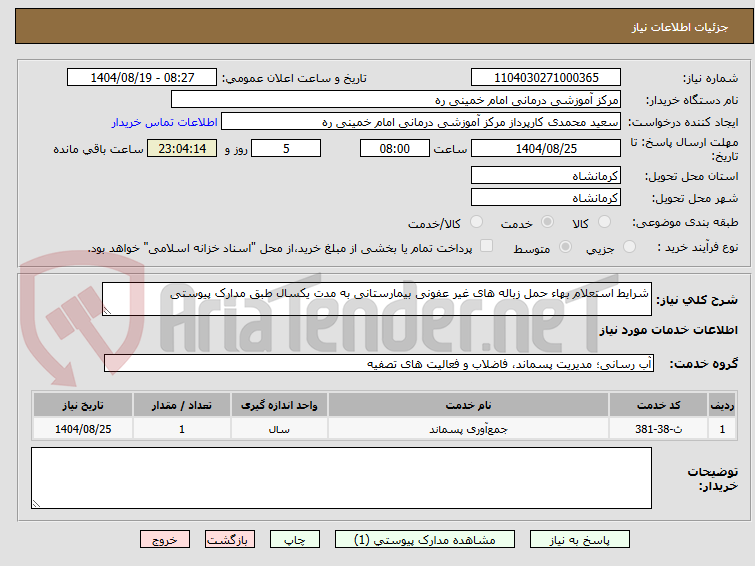Open مشاهده مدارک پیوستی (1) attachments
Screen dimensions: 755x566
pos(425,540)
